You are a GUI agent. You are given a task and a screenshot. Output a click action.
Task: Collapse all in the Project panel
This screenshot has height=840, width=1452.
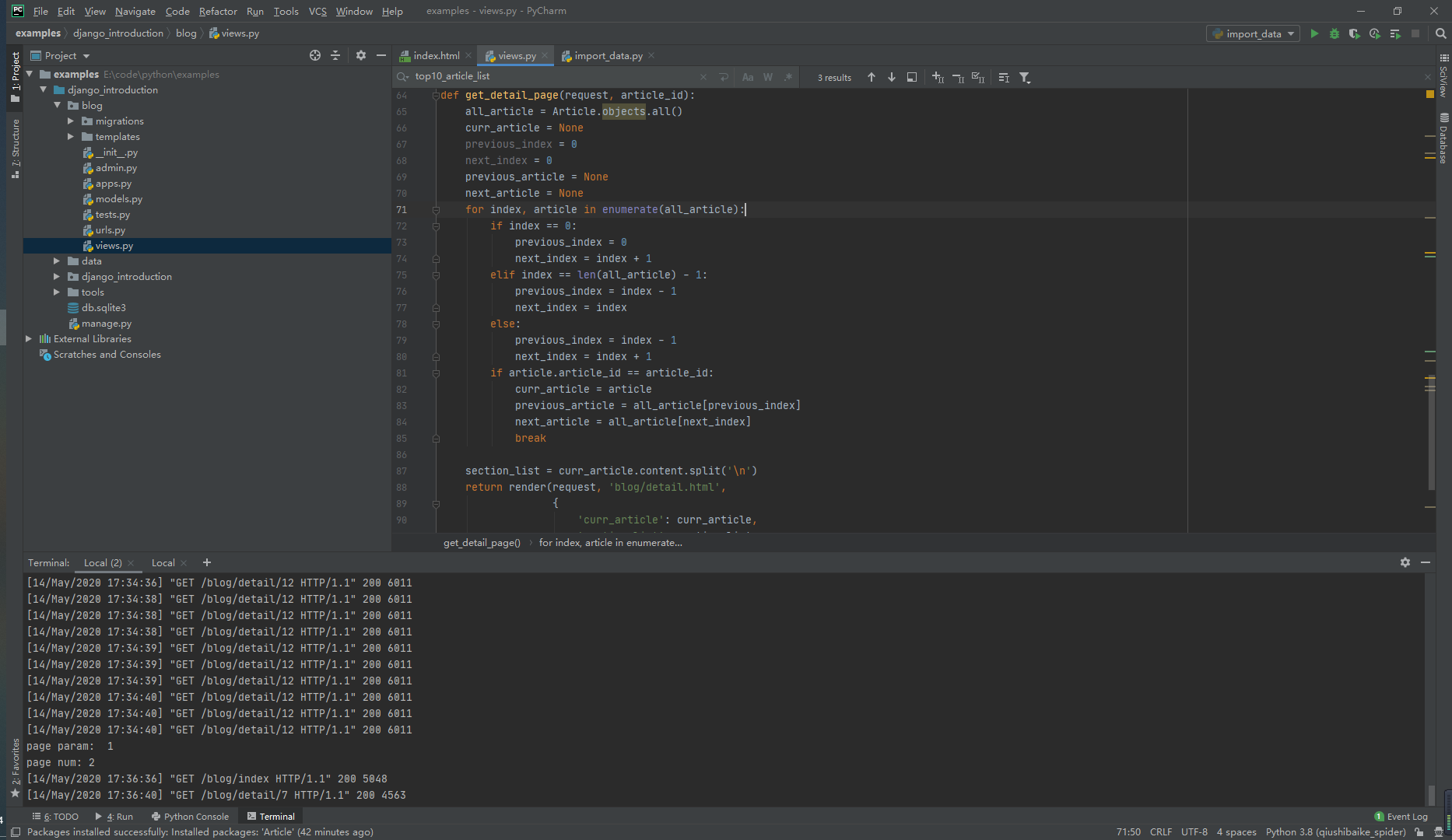[x=335, y=55]
